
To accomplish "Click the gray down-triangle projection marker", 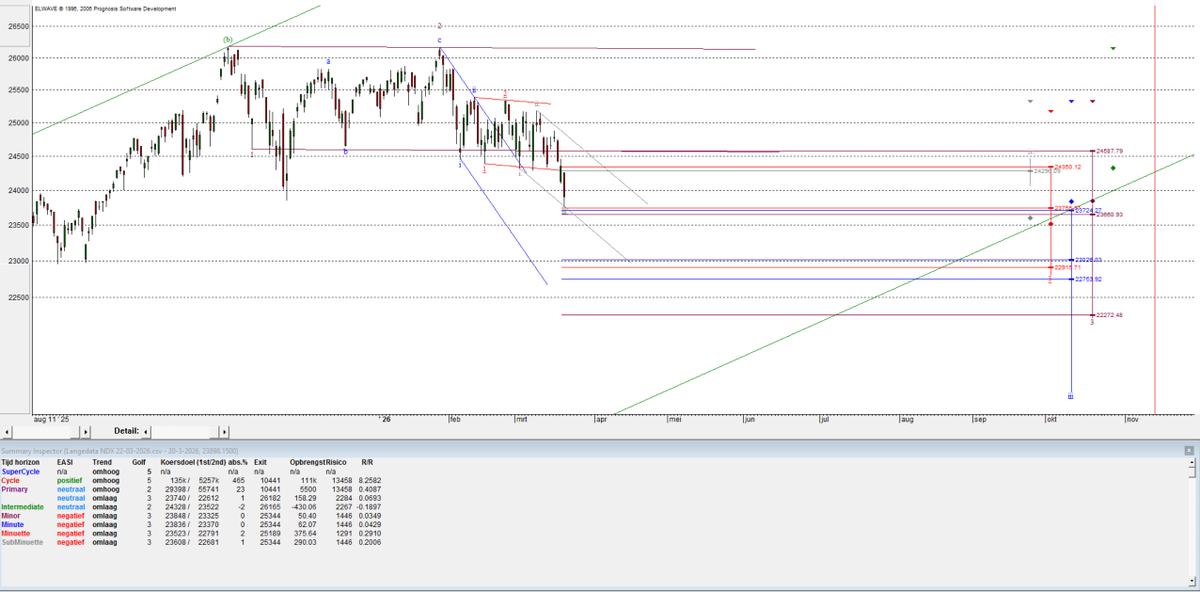I will pyautogui.click(x=1030, y=101).
